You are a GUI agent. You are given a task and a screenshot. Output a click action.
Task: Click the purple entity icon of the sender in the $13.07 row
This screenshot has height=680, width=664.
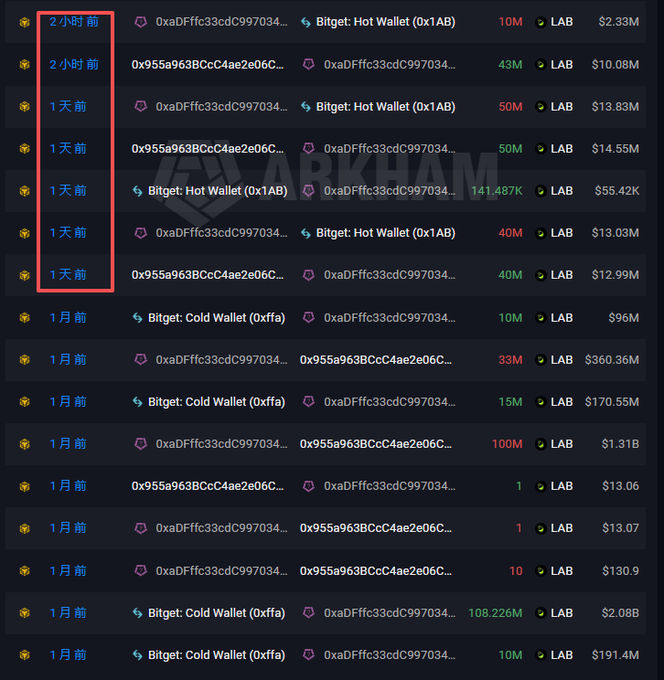141,528
